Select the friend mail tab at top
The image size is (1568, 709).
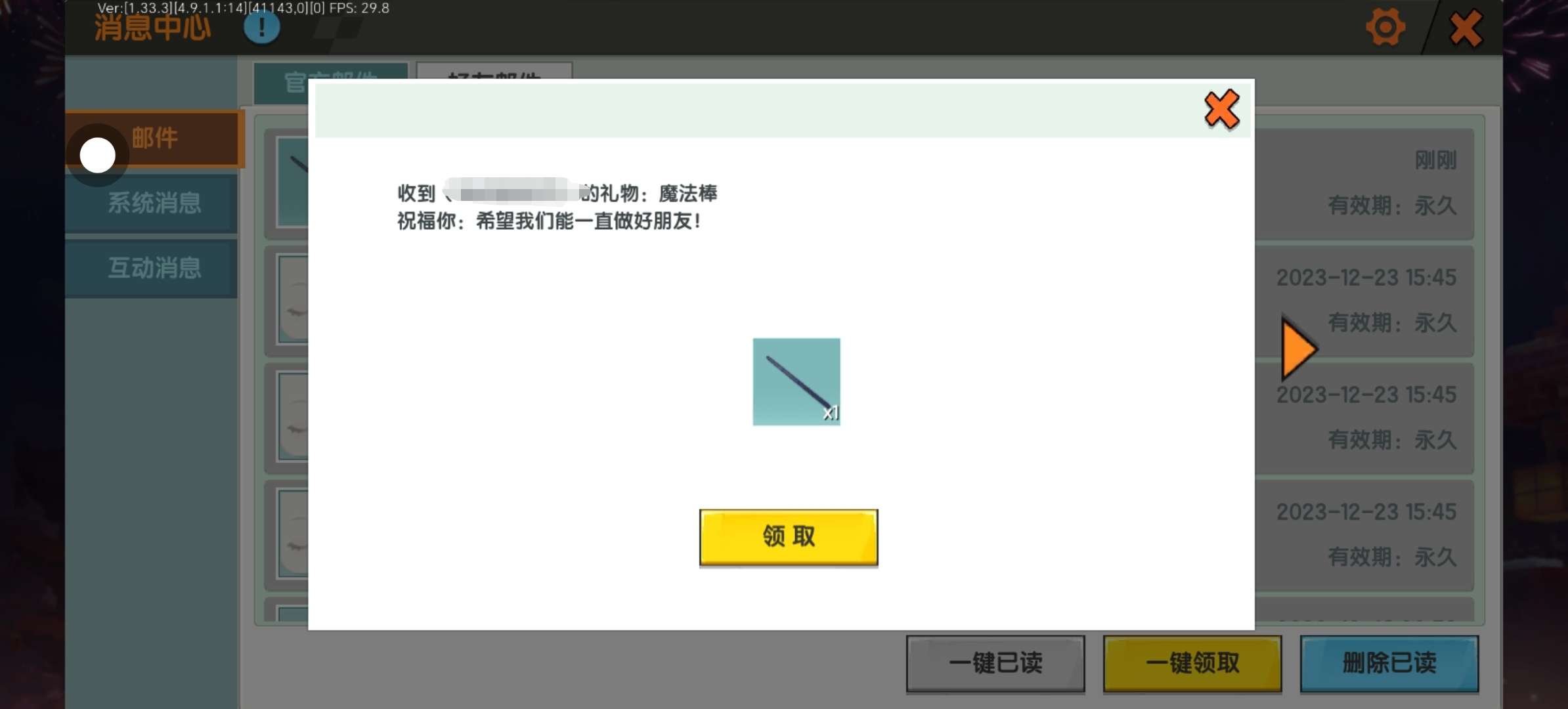tap(494, 72)
